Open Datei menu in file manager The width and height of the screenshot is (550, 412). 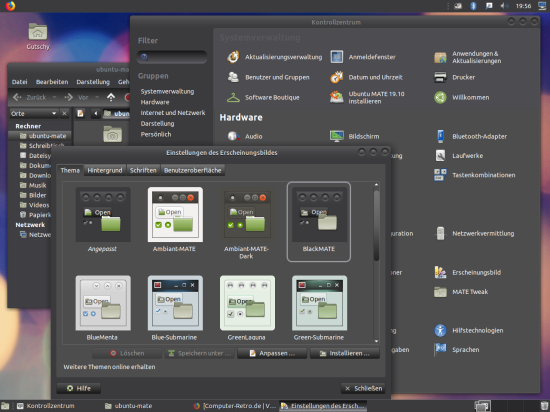pos(19,82)
